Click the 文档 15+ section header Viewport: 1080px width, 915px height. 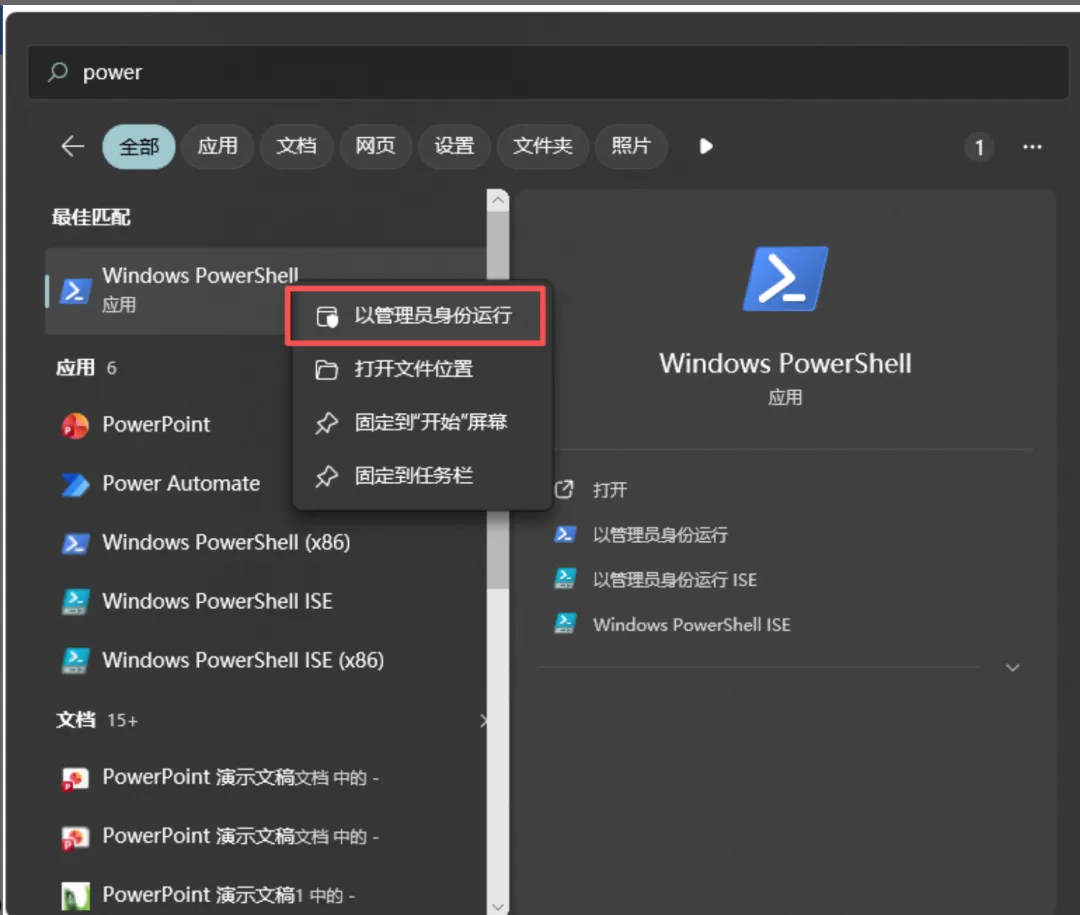click(x=96, y=720)
